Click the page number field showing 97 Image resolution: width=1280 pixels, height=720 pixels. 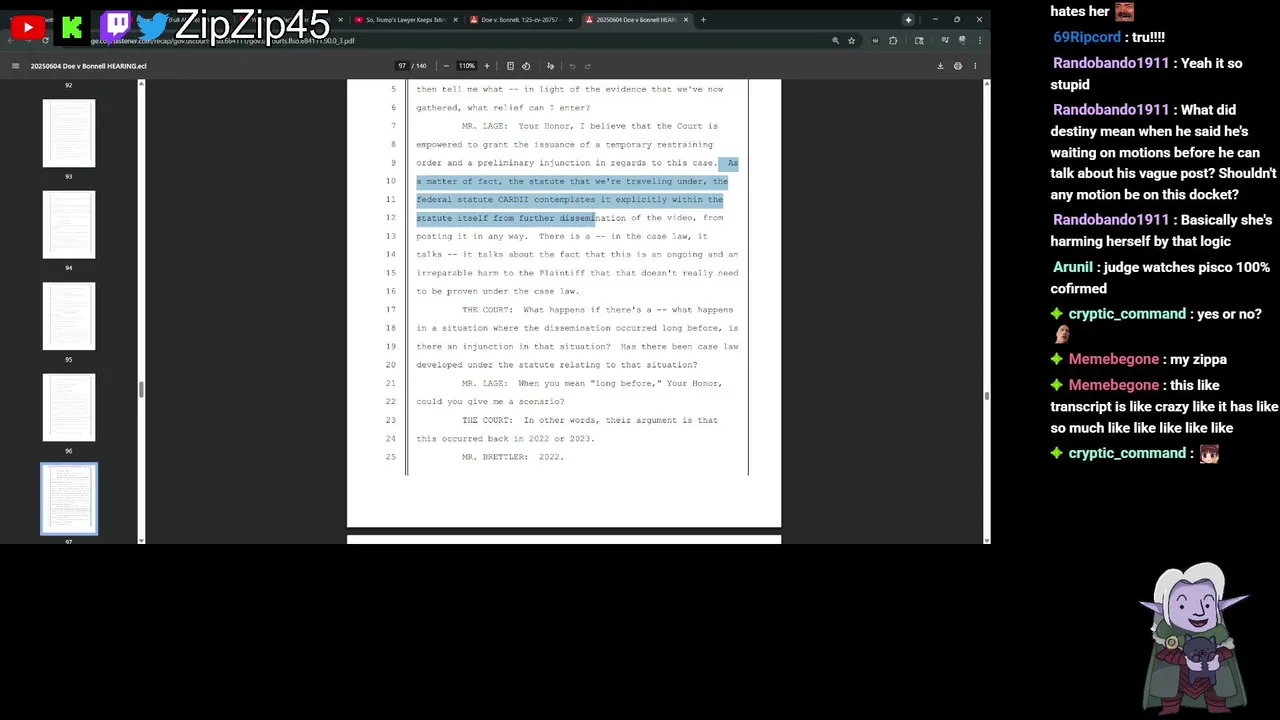click(x=402, y=66)
